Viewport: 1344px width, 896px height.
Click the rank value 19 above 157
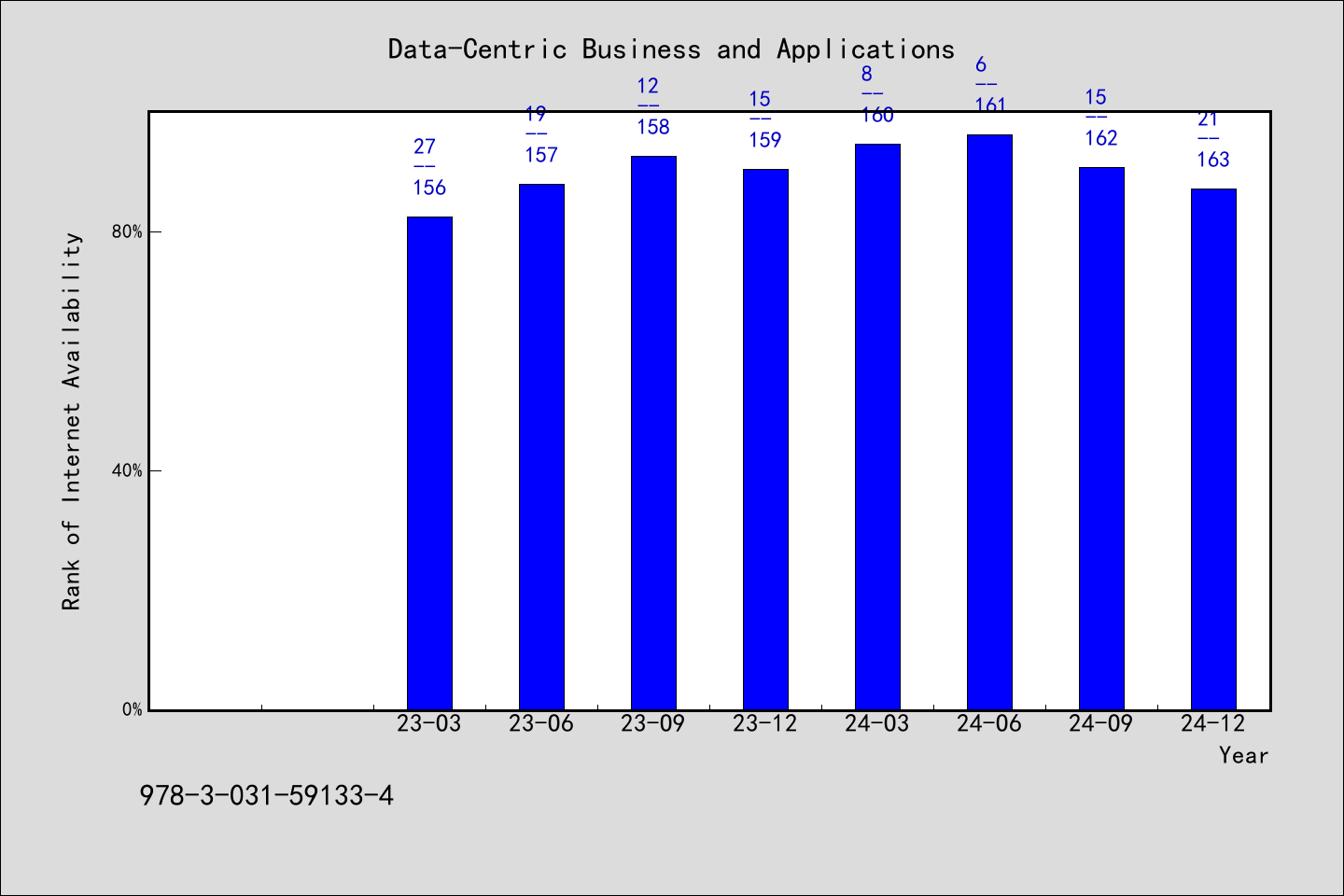coord(536,114)
